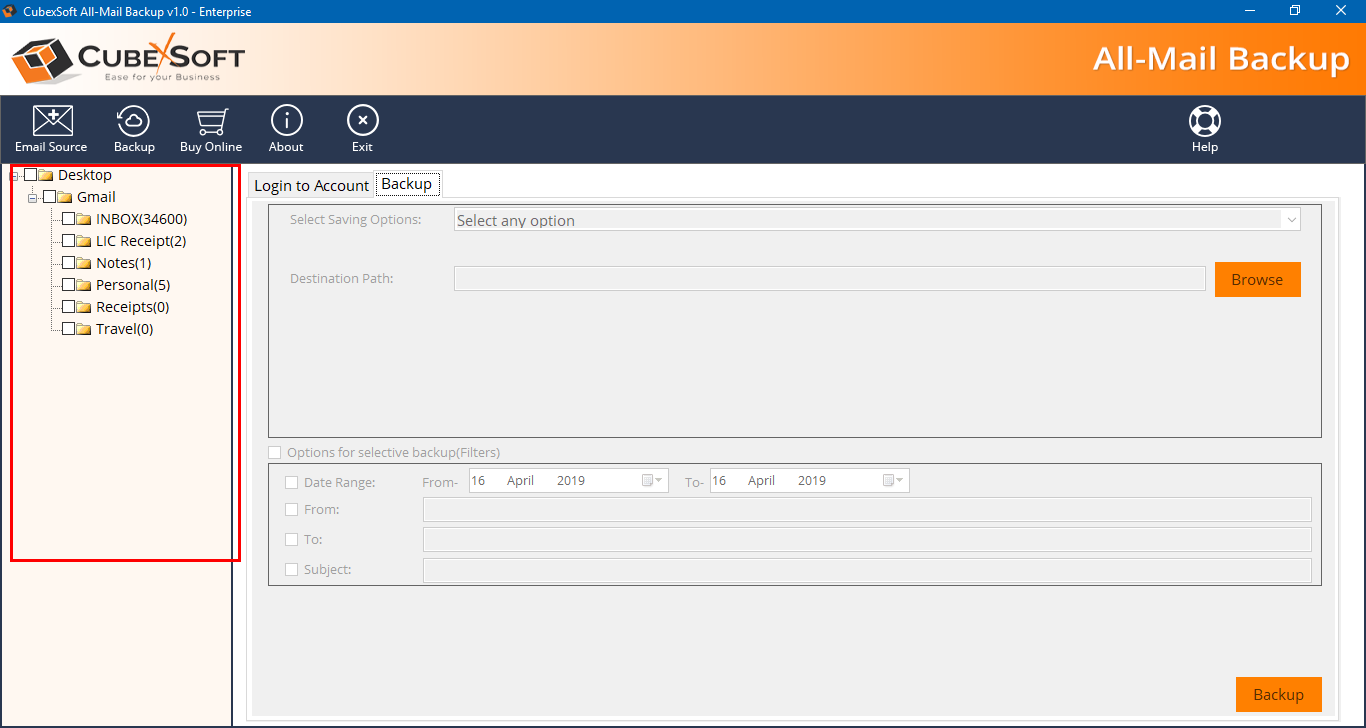
Task: Enable the Date Range filter checkbox
Action: coord(292,482)
